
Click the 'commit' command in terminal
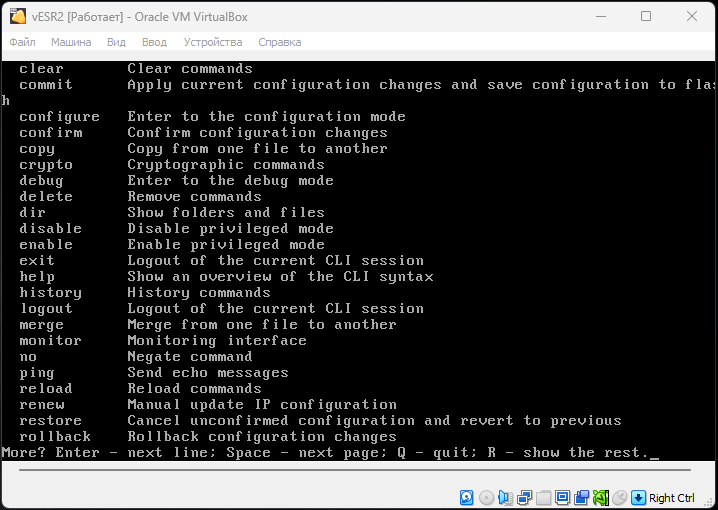tap(46, 85)
